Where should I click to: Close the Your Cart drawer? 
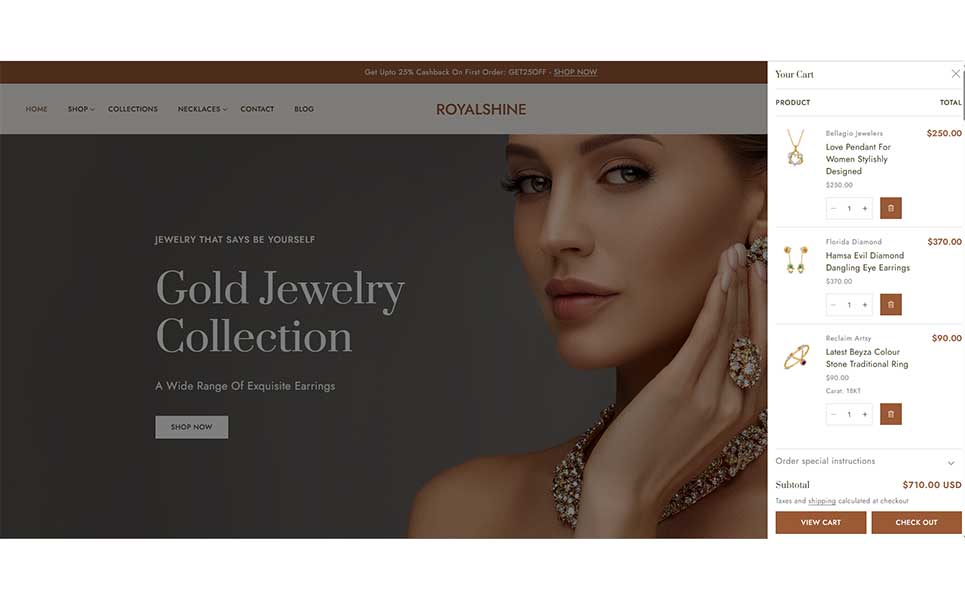955,74
